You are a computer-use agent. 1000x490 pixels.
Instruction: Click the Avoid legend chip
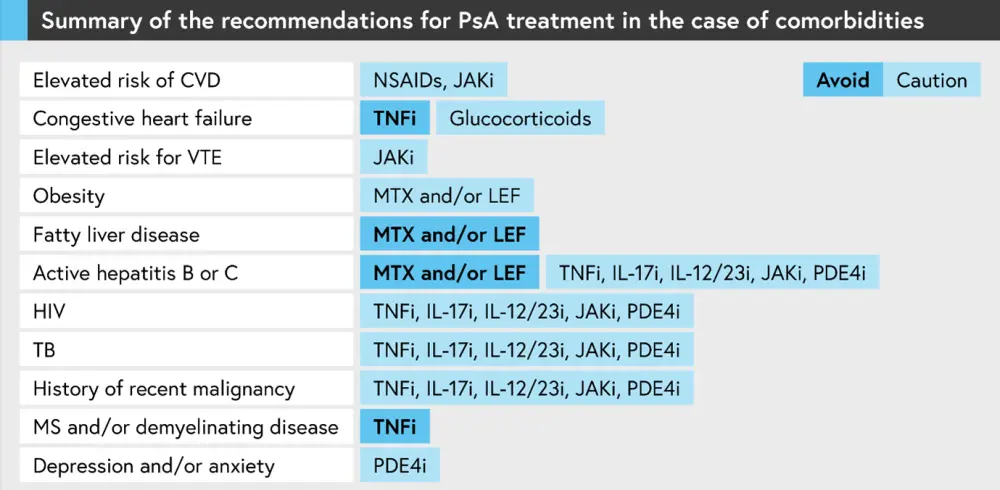click(x=843, y=80)
